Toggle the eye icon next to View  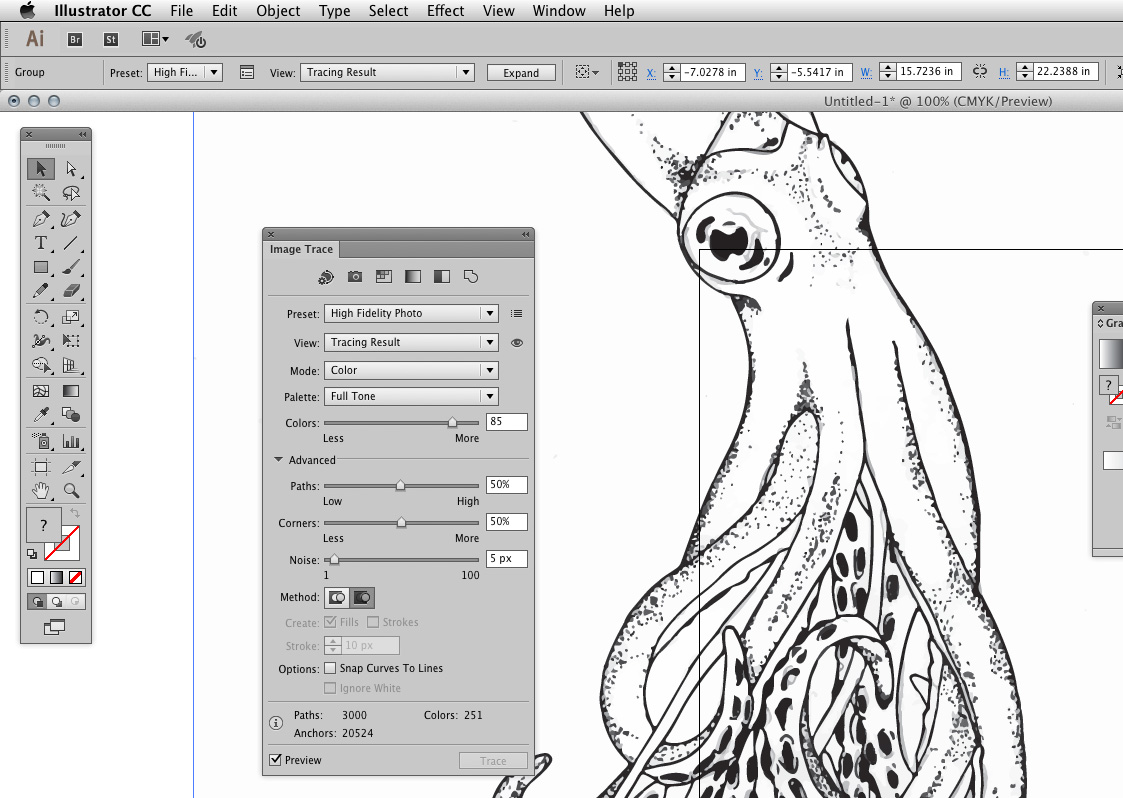(518, 342)
